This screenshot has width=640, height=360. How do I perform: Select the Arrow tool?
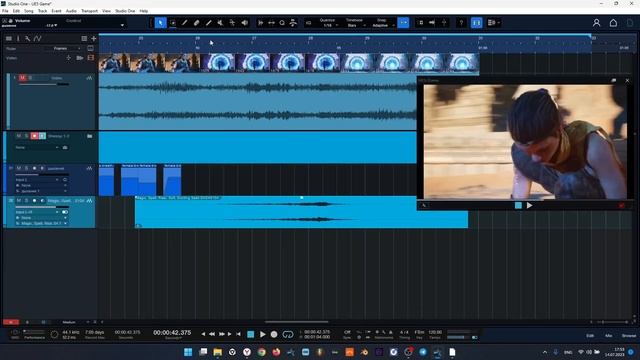pyautogui.click(x=160, y=23)
